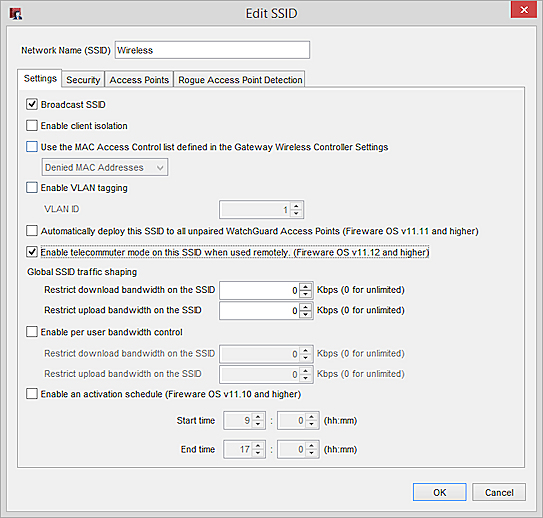Image resolution: width=543 pixels, height=518 pixels.
Task: Open the Security tab
Action: [83, 80]
